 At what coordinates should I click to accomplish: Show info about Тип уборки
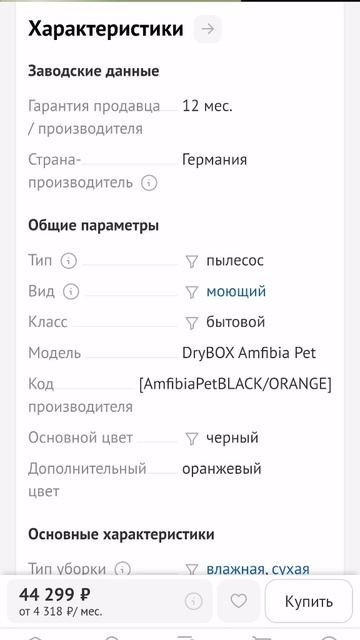click(123, 569)
